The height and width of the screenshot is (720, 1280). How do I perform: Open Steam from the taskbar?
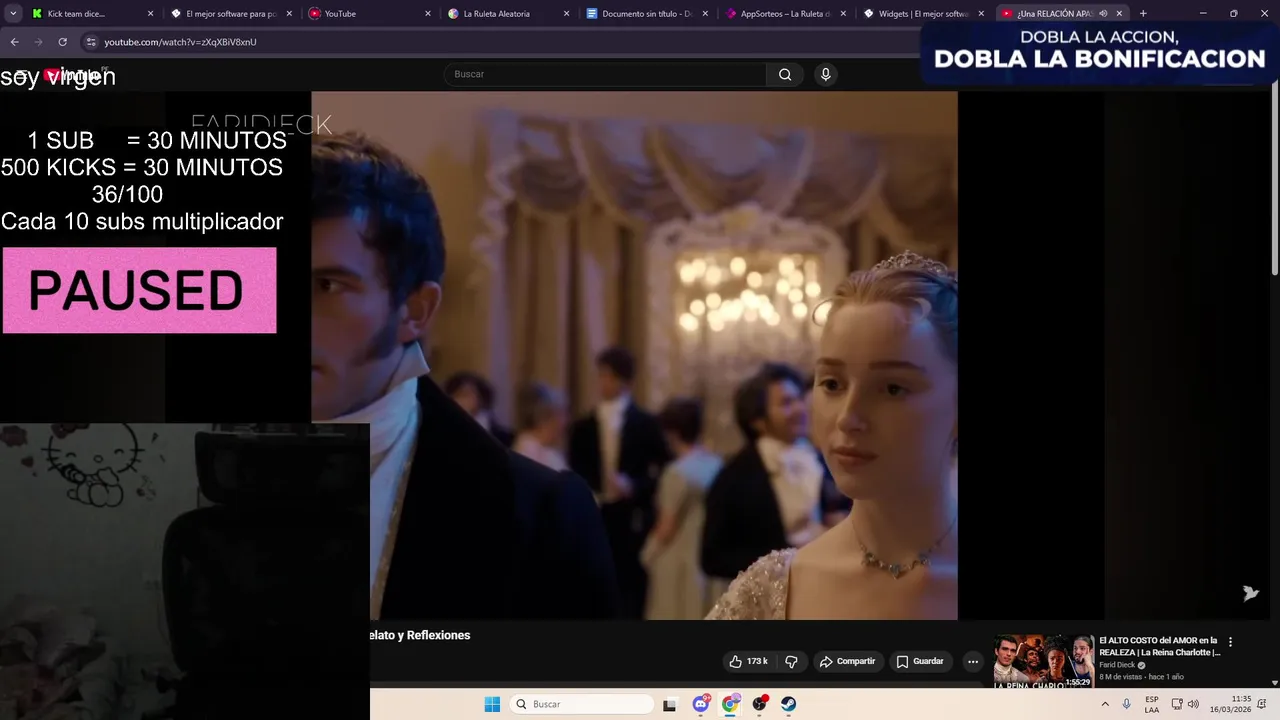[788, 704]
